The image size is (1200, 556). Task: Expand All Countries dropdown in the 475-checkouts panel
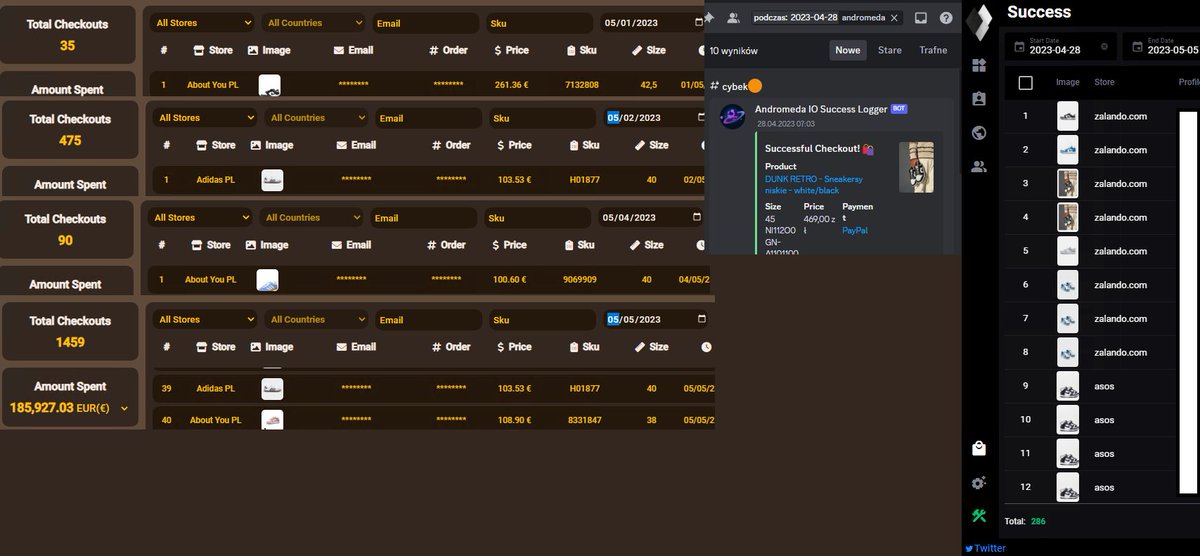tap(316, 118)
